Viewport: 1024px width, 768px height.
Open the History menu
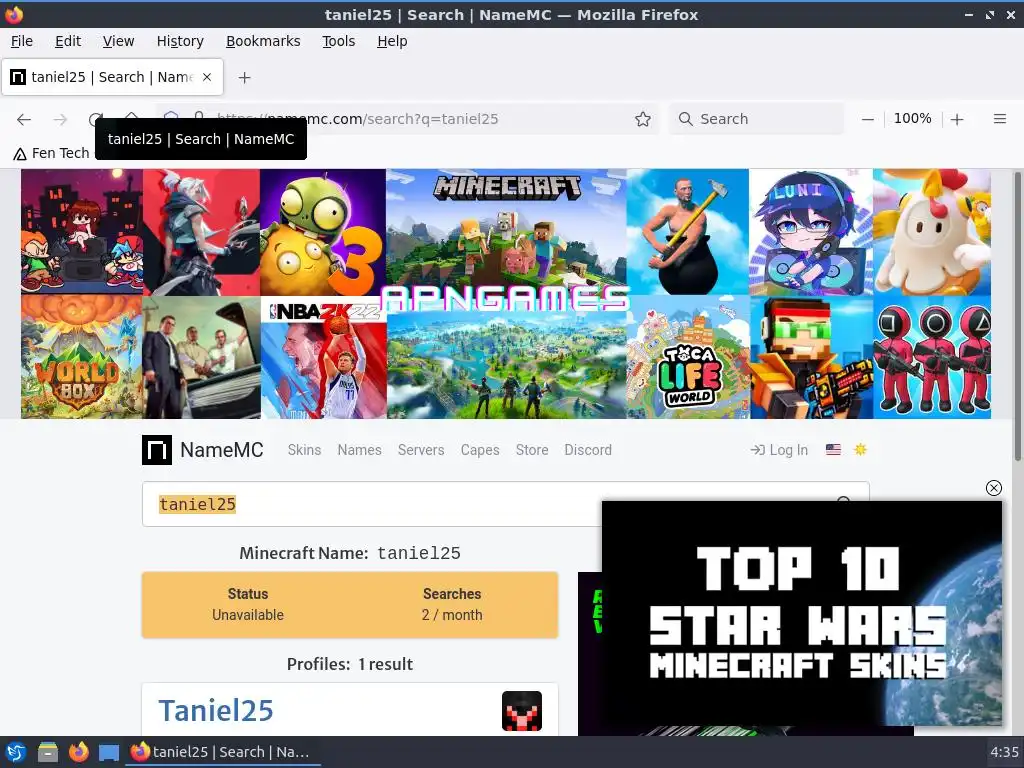point(180,41)
